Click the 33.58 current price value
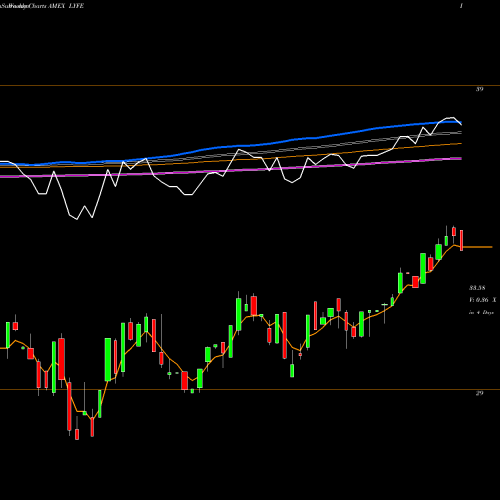This screenshot has height=500, width=500. 477,288
